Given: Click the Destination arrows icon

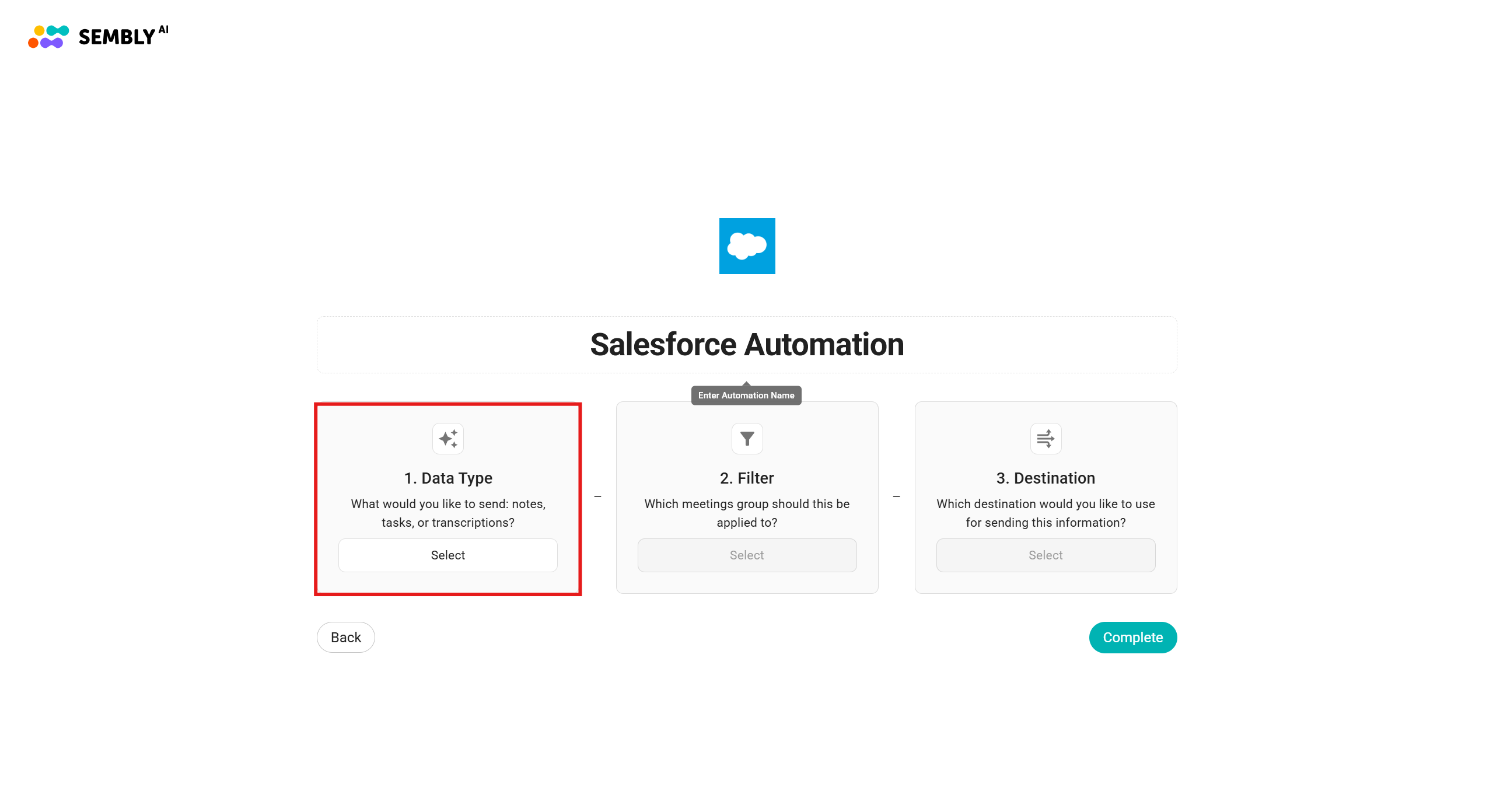Looking at the screenshot, I should coord(1046,439).
